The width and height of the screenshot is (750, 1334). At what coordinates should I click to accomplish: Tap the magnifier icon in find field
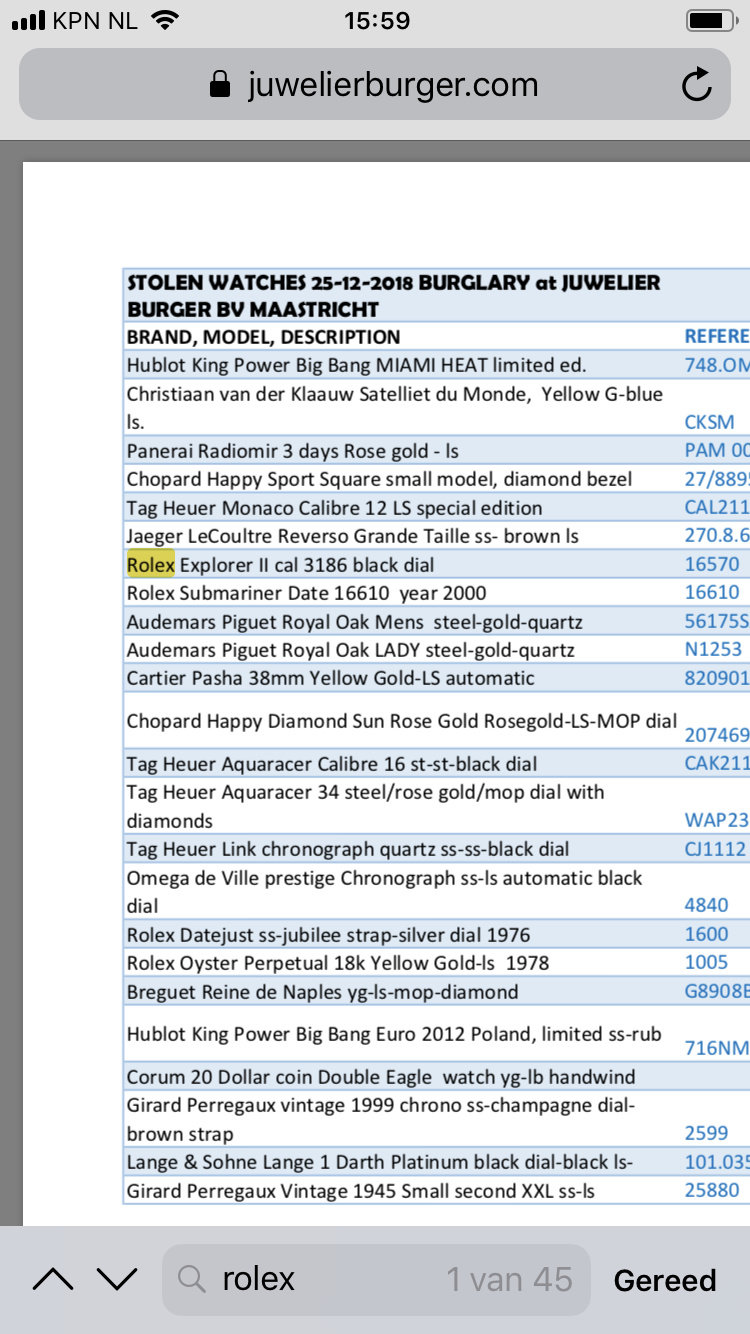pos(190,1279)
